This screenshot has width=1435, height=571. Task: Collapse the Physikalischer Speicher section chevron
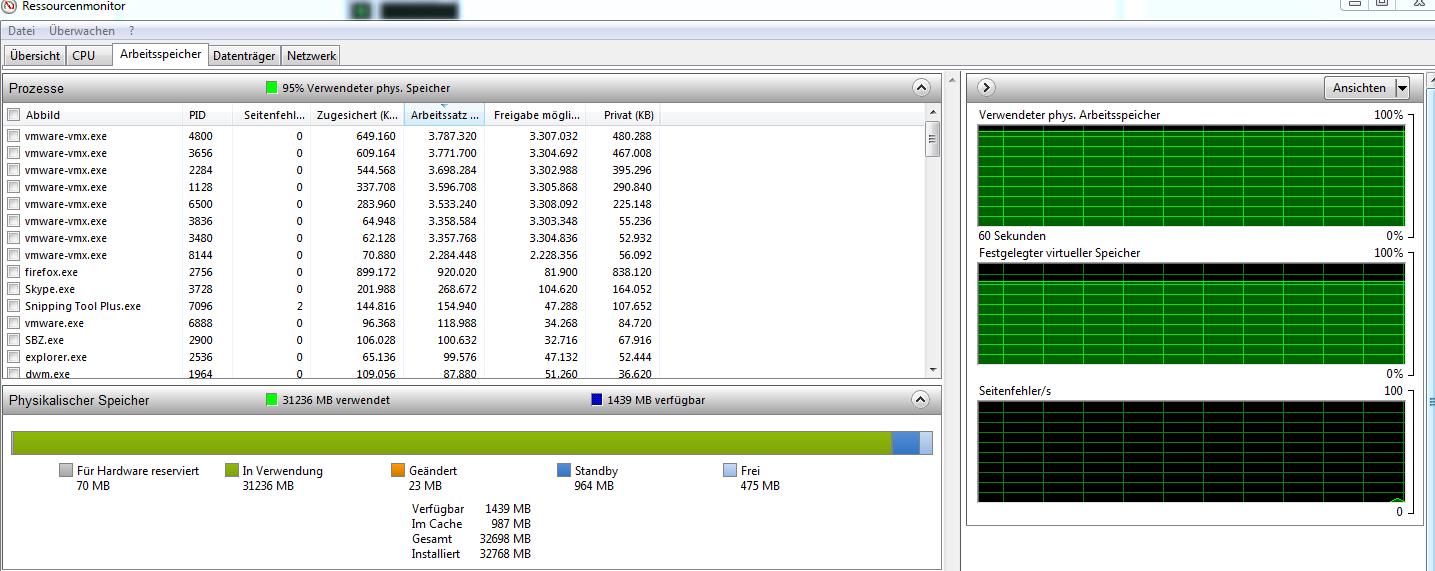[921, 400]
